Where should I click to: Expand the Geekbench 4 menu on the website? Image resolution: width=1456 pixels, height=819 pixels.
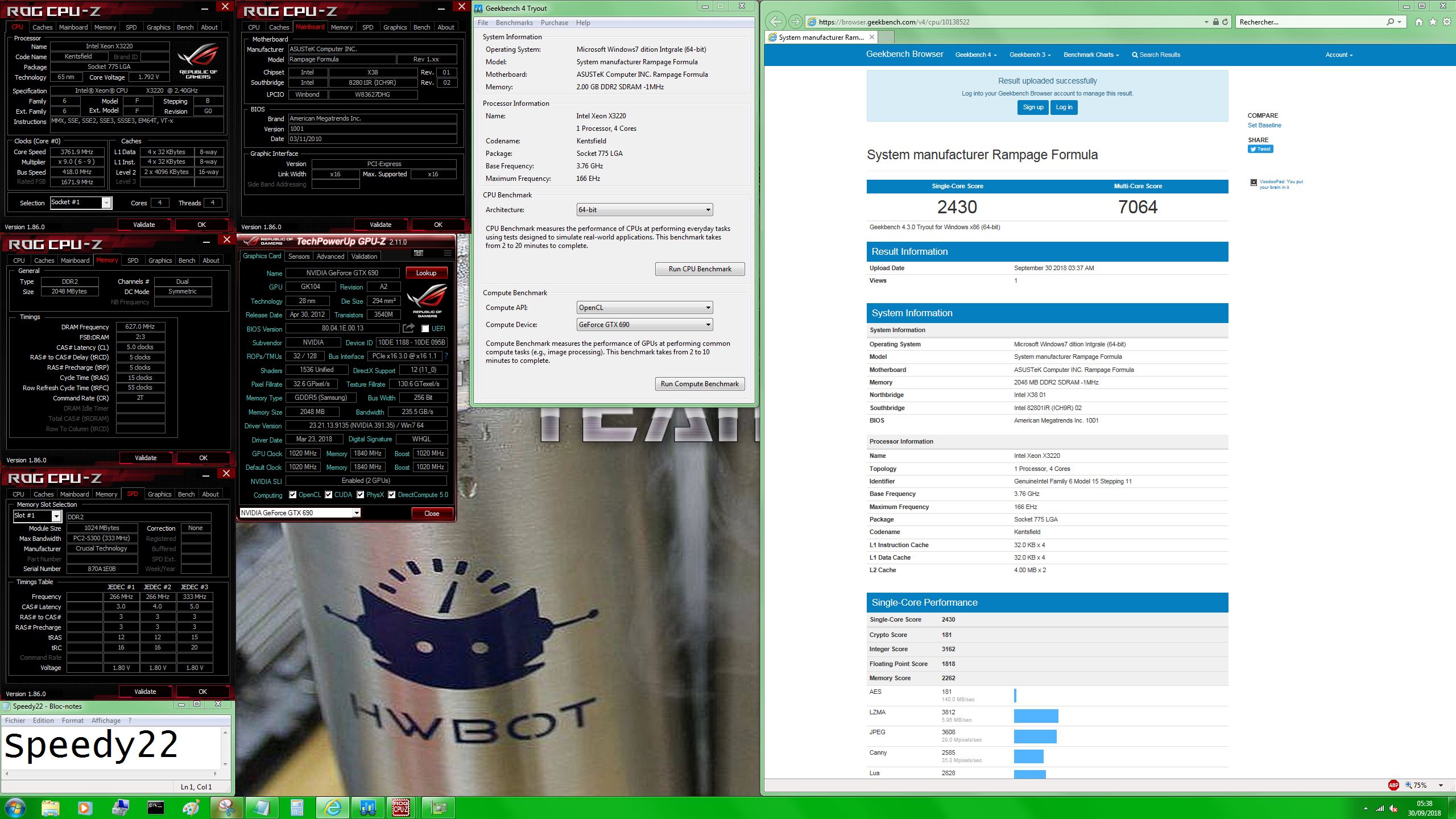[975, 55]
